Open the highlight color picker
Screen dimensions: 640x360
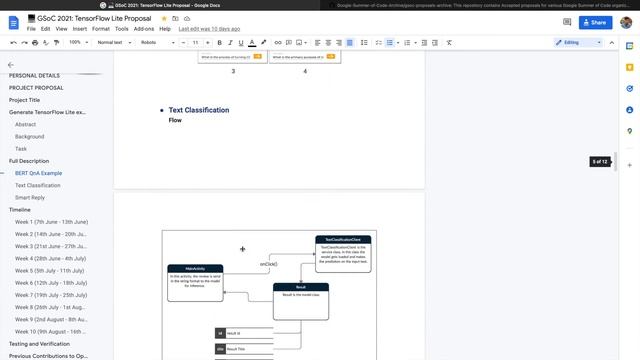264,42
